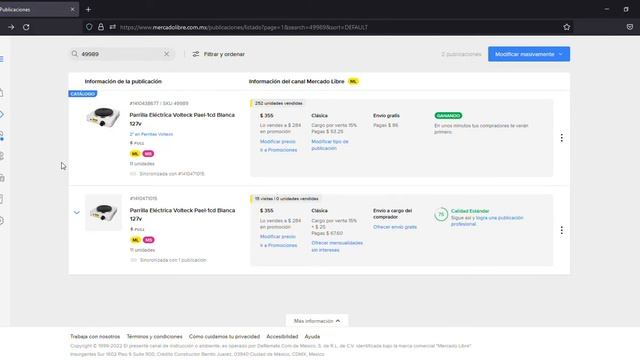640x360 pixels.
Task: Click Ir a Promociones in second listing
Action: click(x=278, y=245)
